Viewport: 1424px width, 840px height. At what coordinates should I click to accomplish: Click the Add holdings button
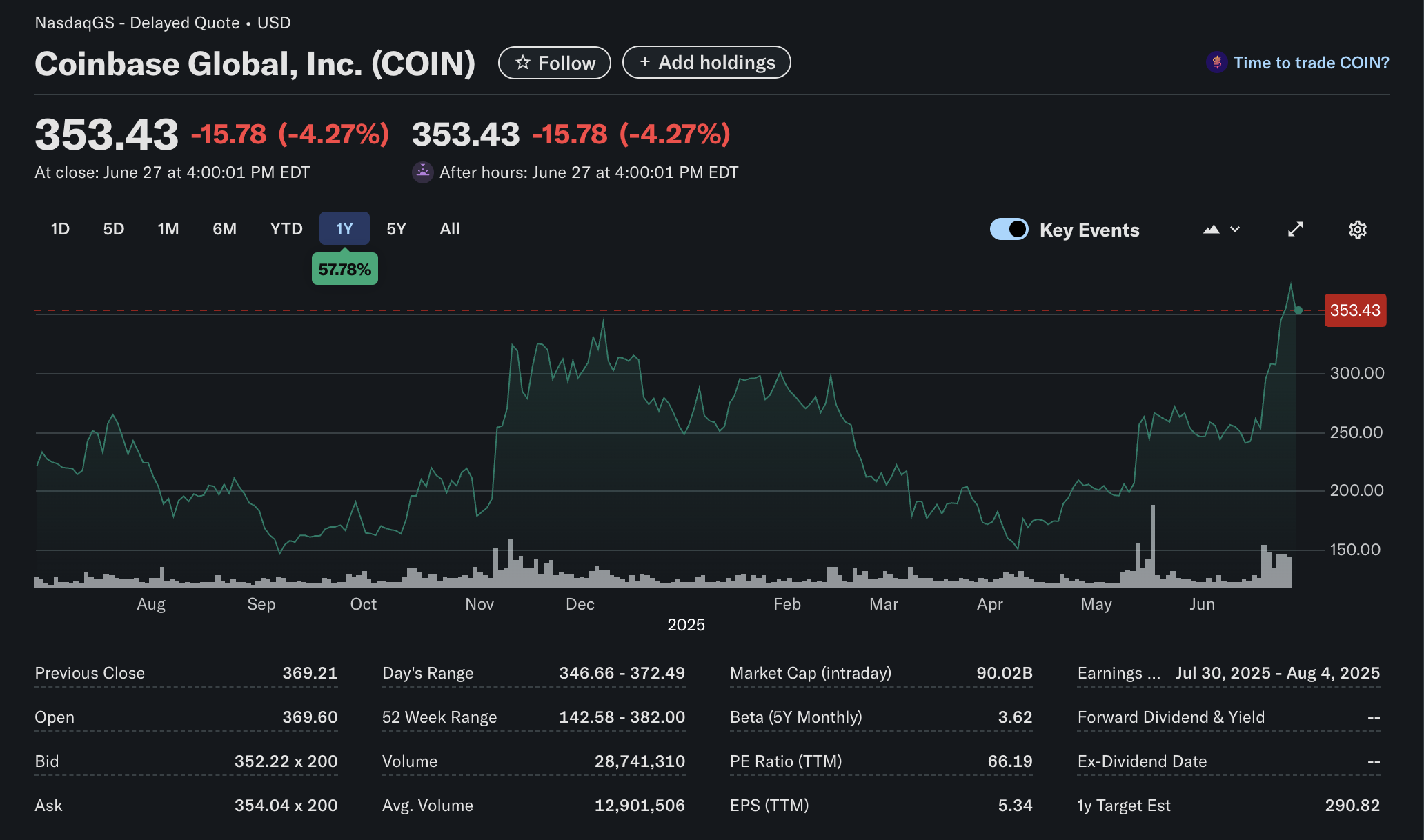706,61
